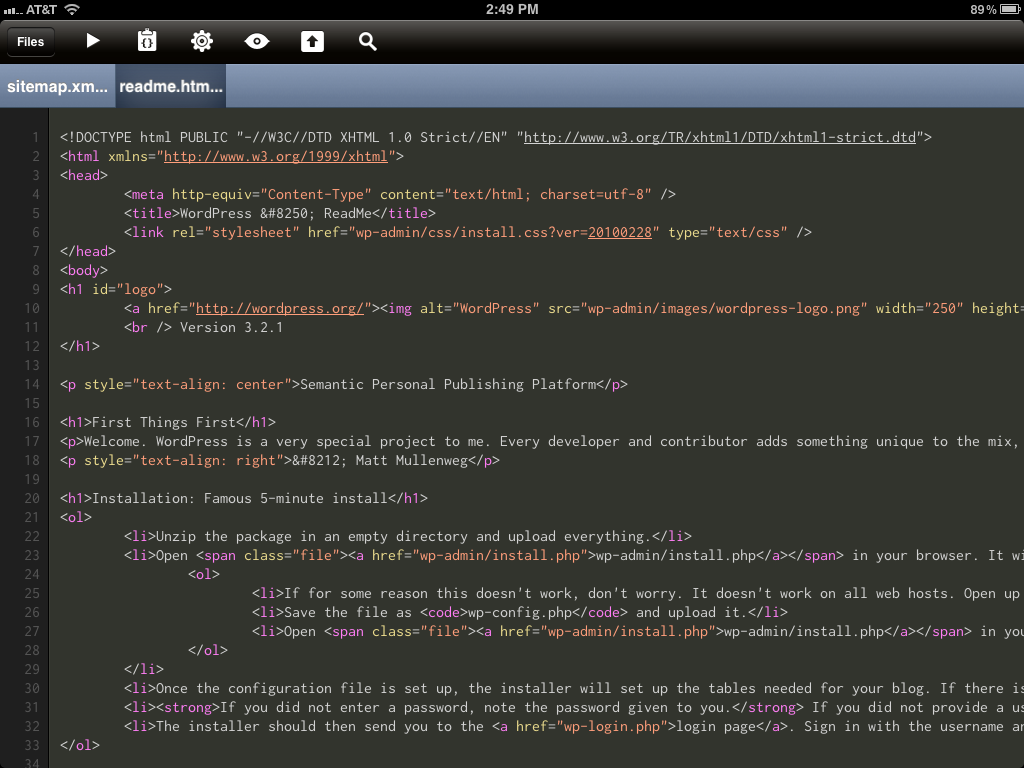Click the 'Matt Mullenweg' text
The image size is (1024, 768).
(412, 460)
